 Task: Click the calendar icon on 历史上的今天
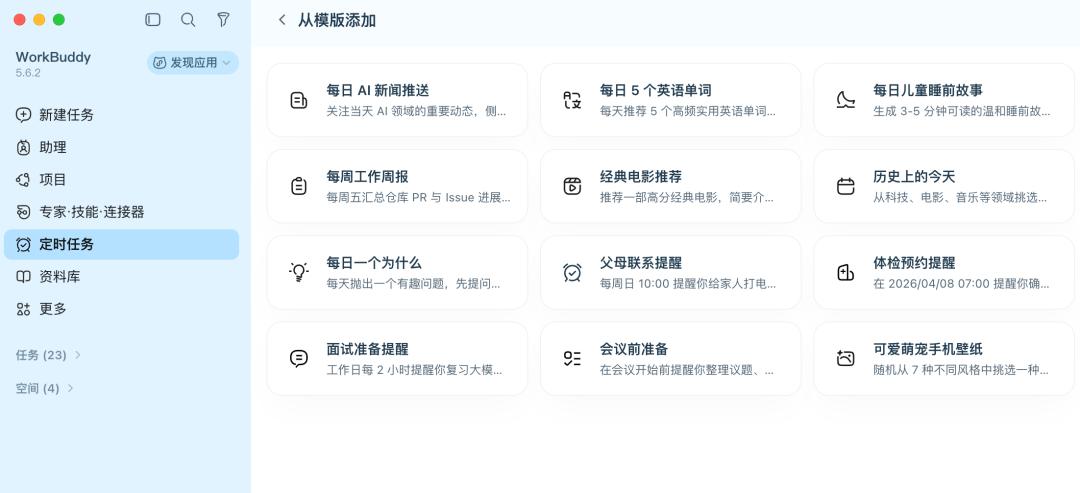pyautogui.click(x=846, y=187)
